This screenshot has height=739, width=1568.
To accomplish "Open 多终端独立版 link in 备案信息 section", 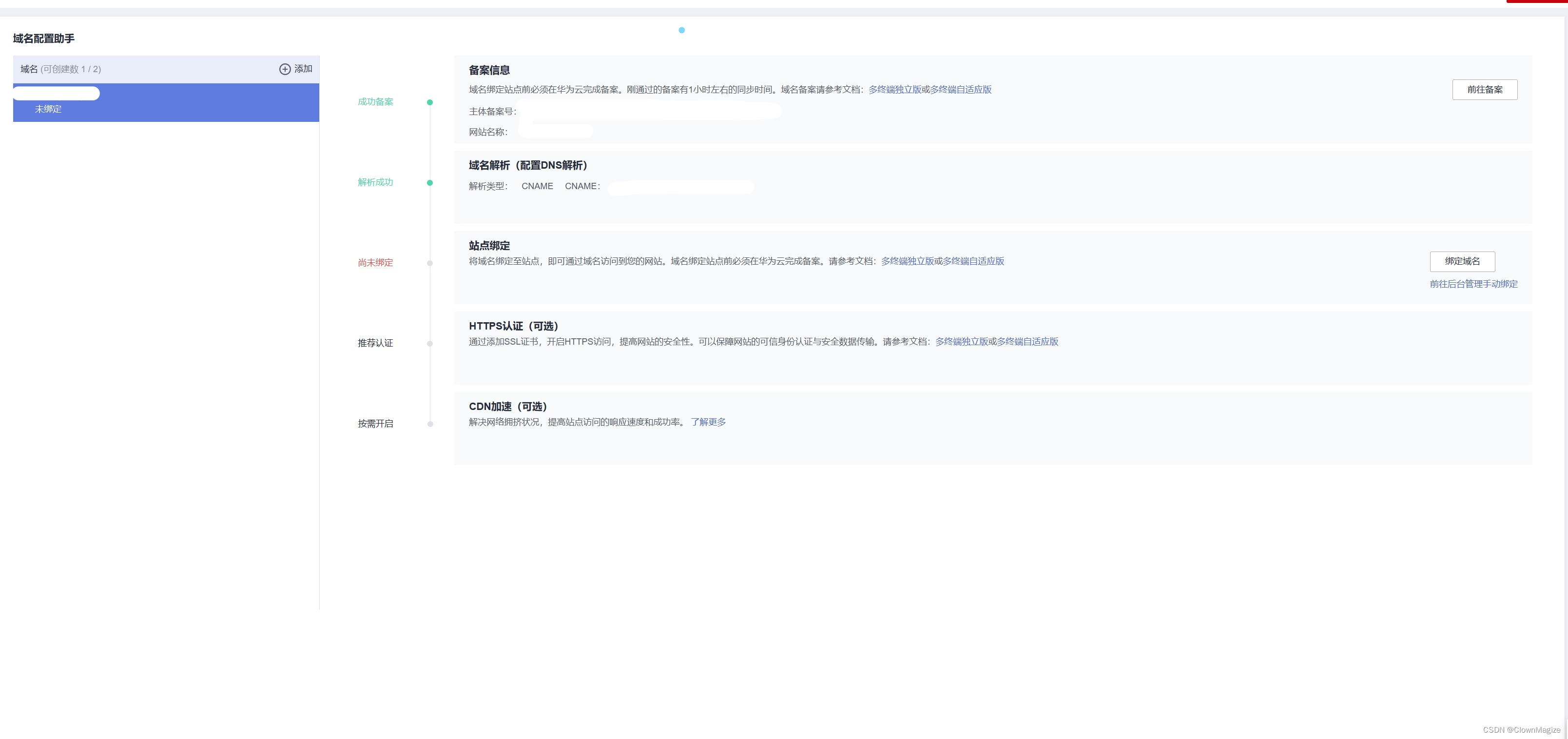I will coord(894,90).
